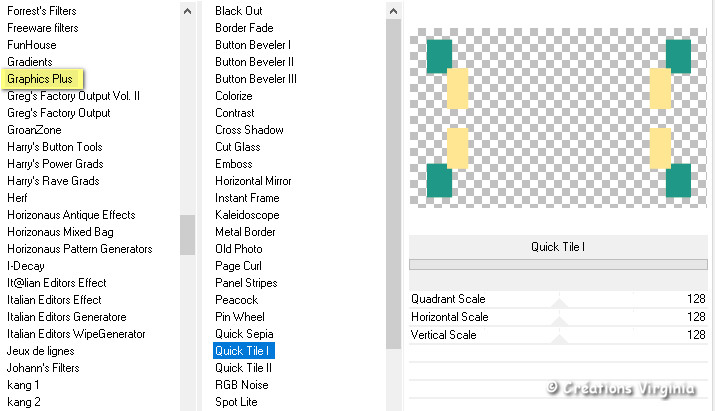Adjust the Vertical Scale slider
This screenshot has width=715, height=411.
tap(559, 335)
